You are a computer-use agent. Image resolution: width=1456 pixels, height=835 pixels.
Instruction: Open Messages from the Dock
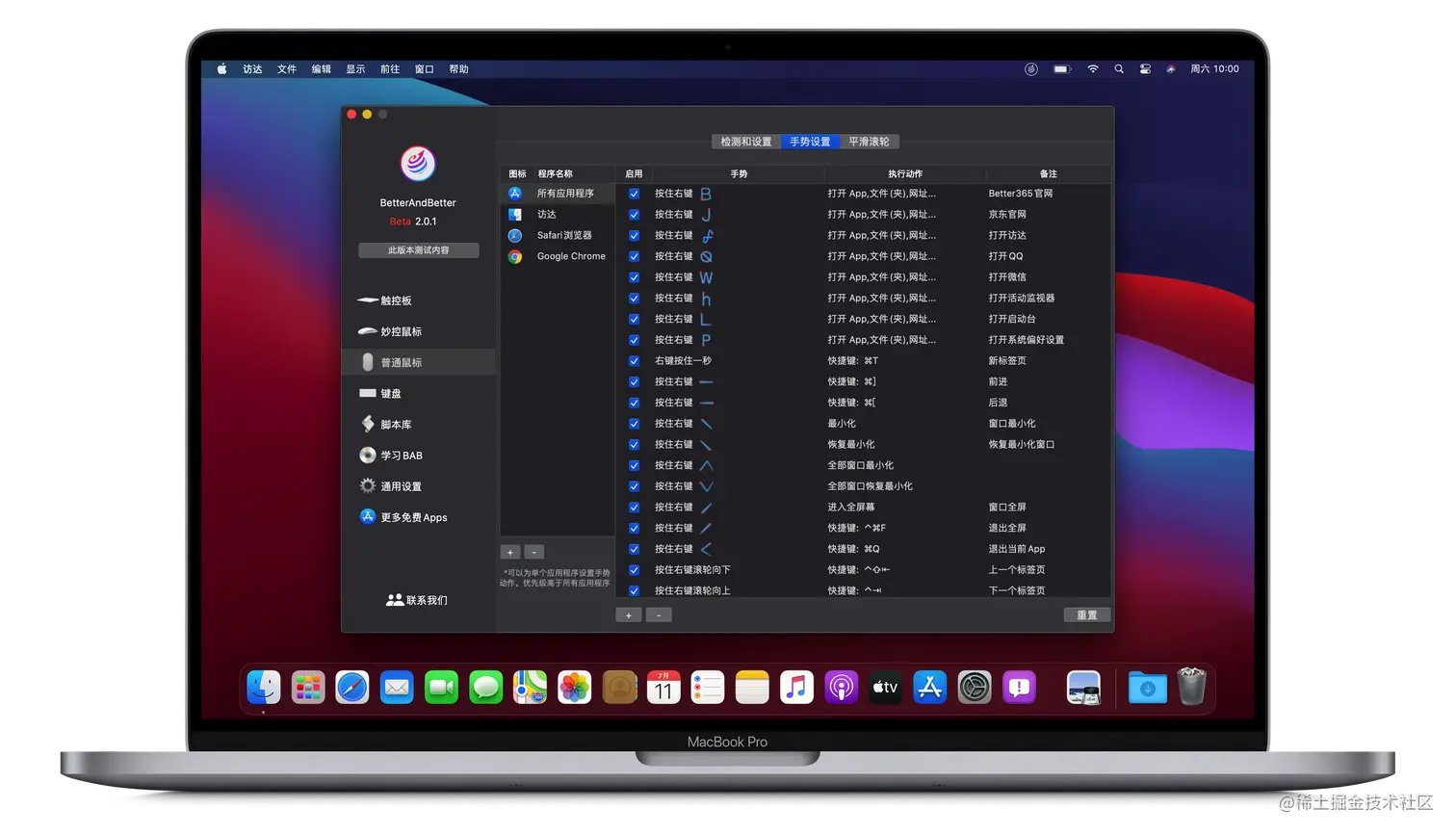tap(485, 688)
